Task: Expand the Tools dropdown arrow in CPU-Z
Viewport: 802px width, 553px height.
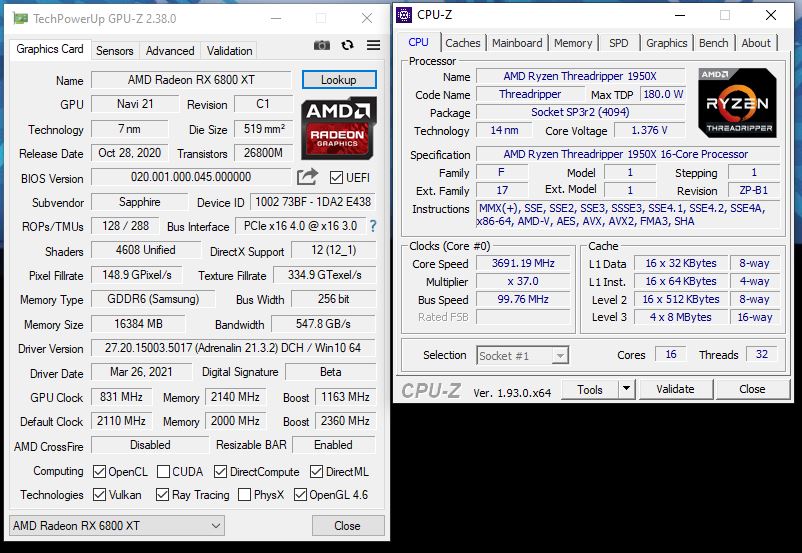Action: [626, 389]
